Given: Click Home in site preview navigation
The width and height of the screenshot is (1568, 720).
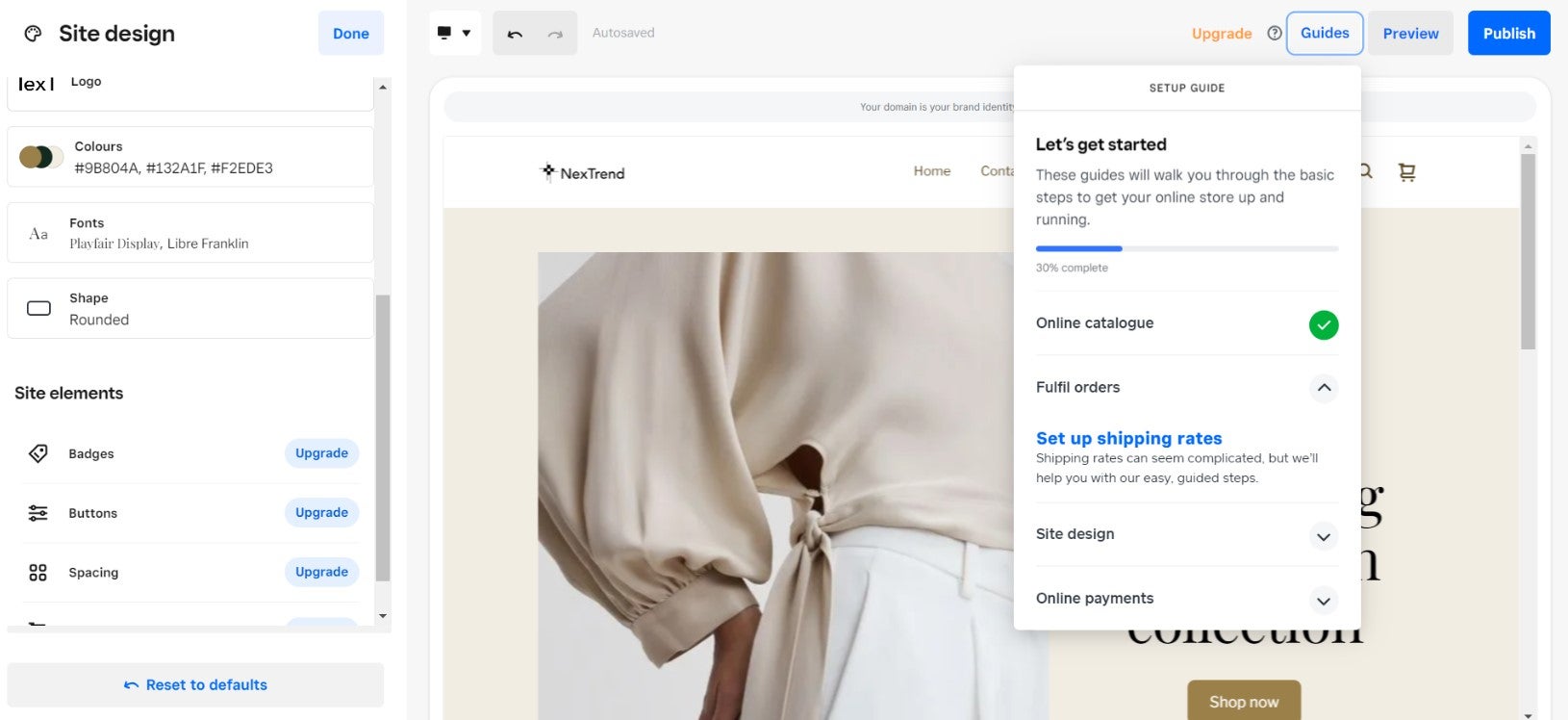Looking at the screenshot, I should (x=931, y=171).
